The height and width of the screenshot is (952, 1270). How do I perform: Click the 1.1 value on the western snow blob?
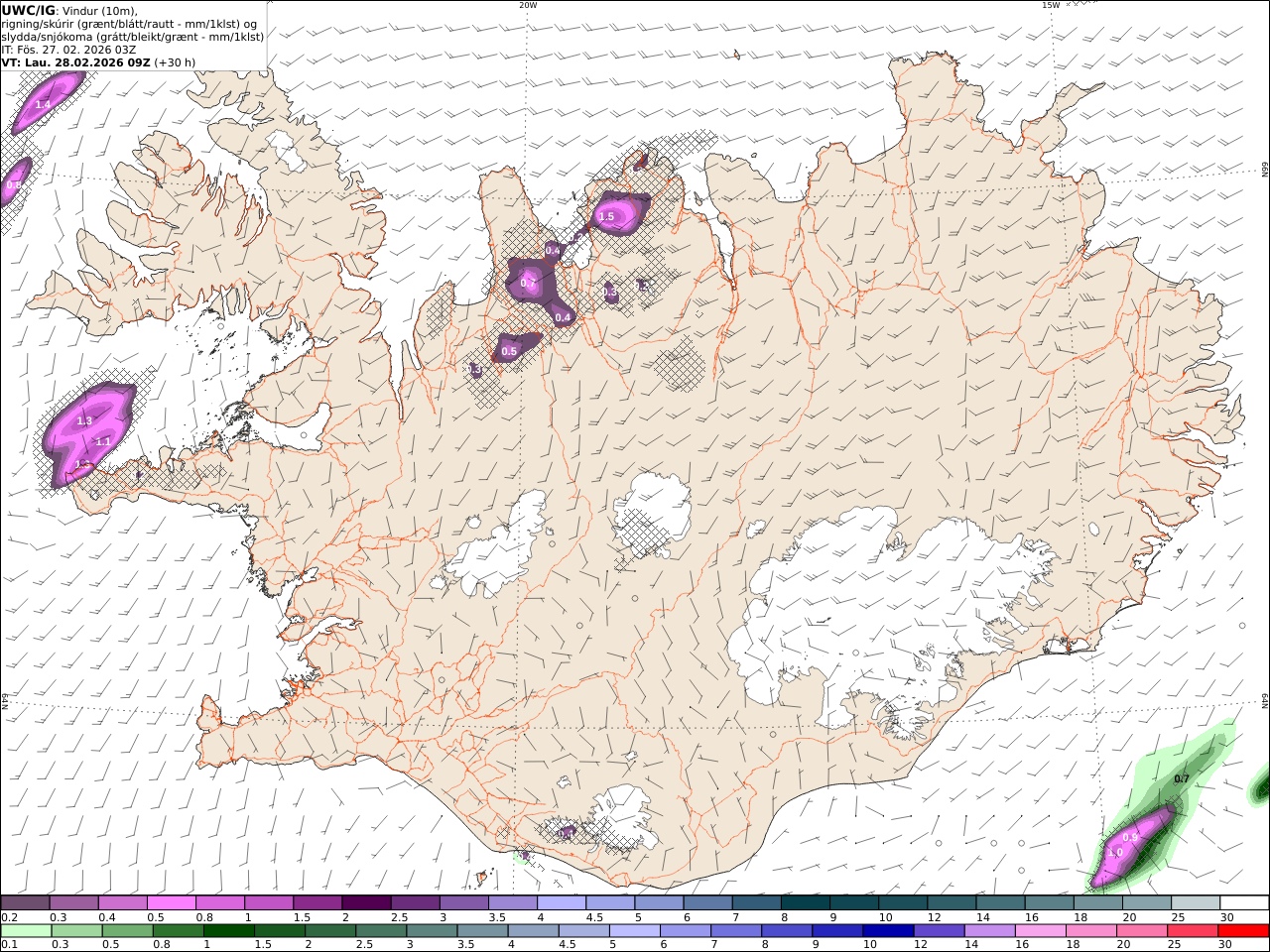coord(103,441)
